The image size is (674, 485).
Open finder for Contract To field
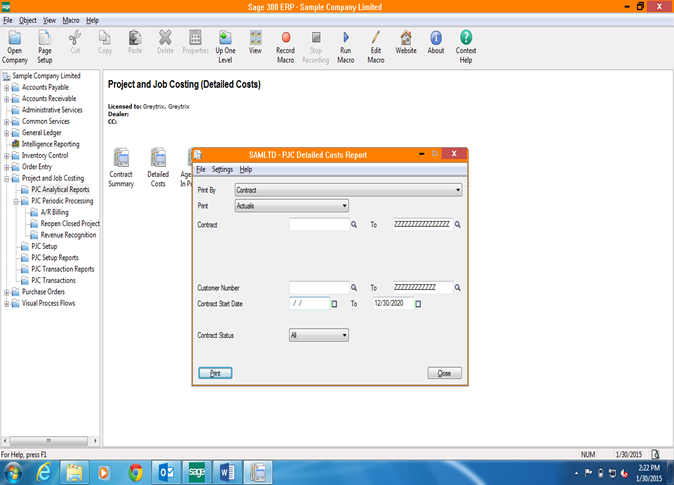458,224
